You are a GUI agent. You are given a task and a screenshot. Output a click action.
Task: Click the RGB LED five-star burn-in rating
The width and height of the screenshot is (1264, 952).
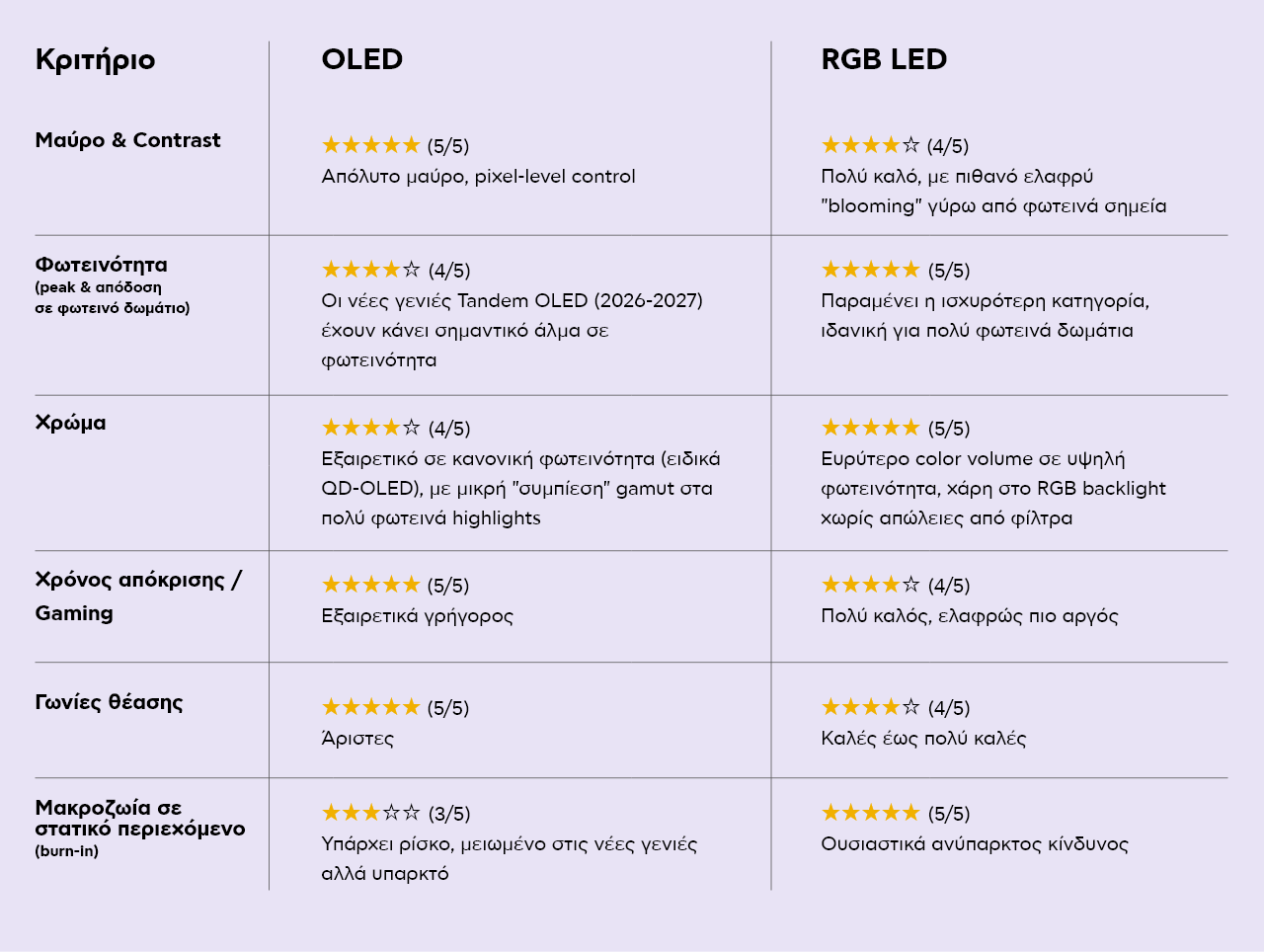click(x=871, y=813)
